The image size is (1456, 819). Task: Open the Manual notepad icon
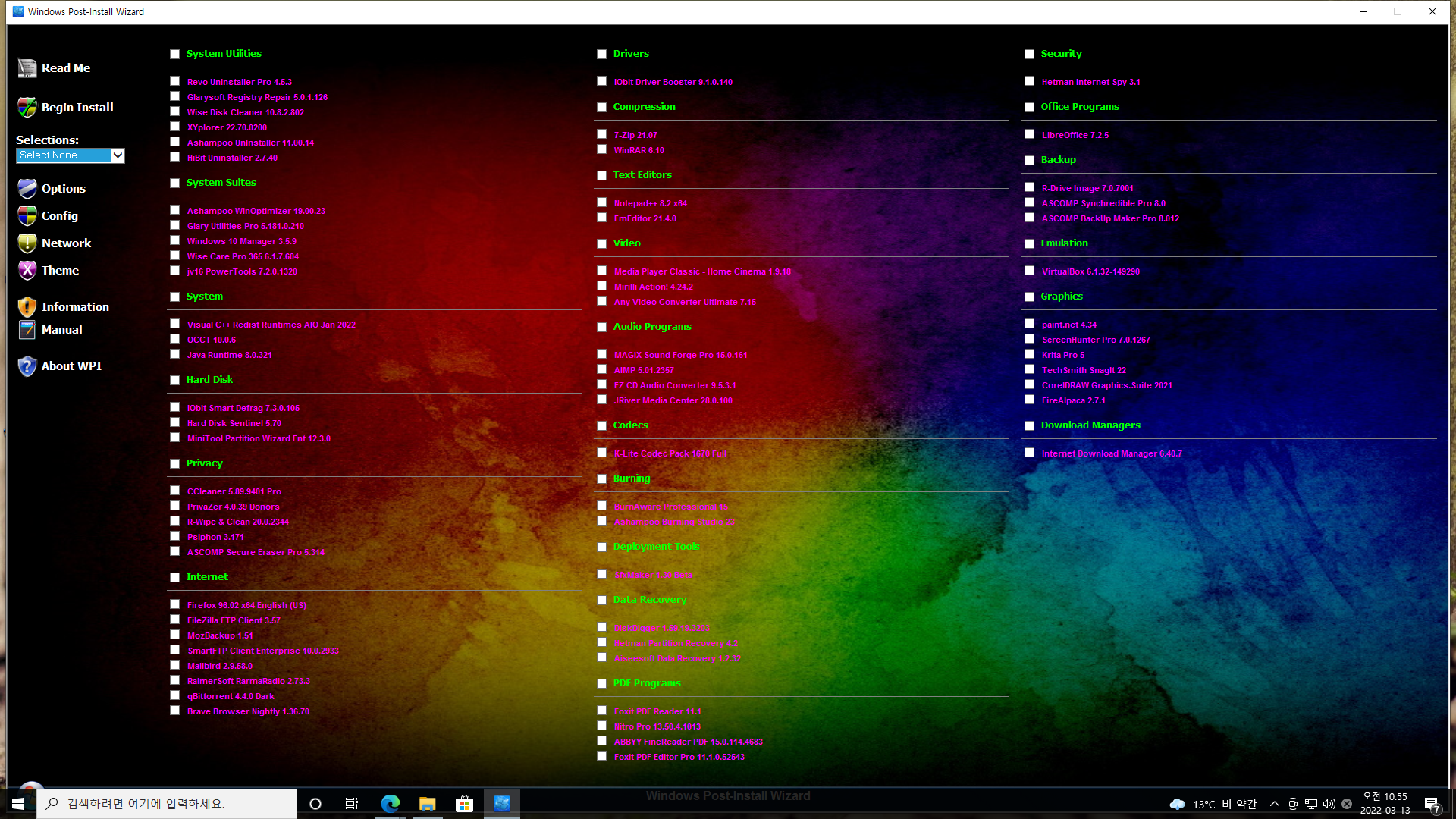(27, 330)
